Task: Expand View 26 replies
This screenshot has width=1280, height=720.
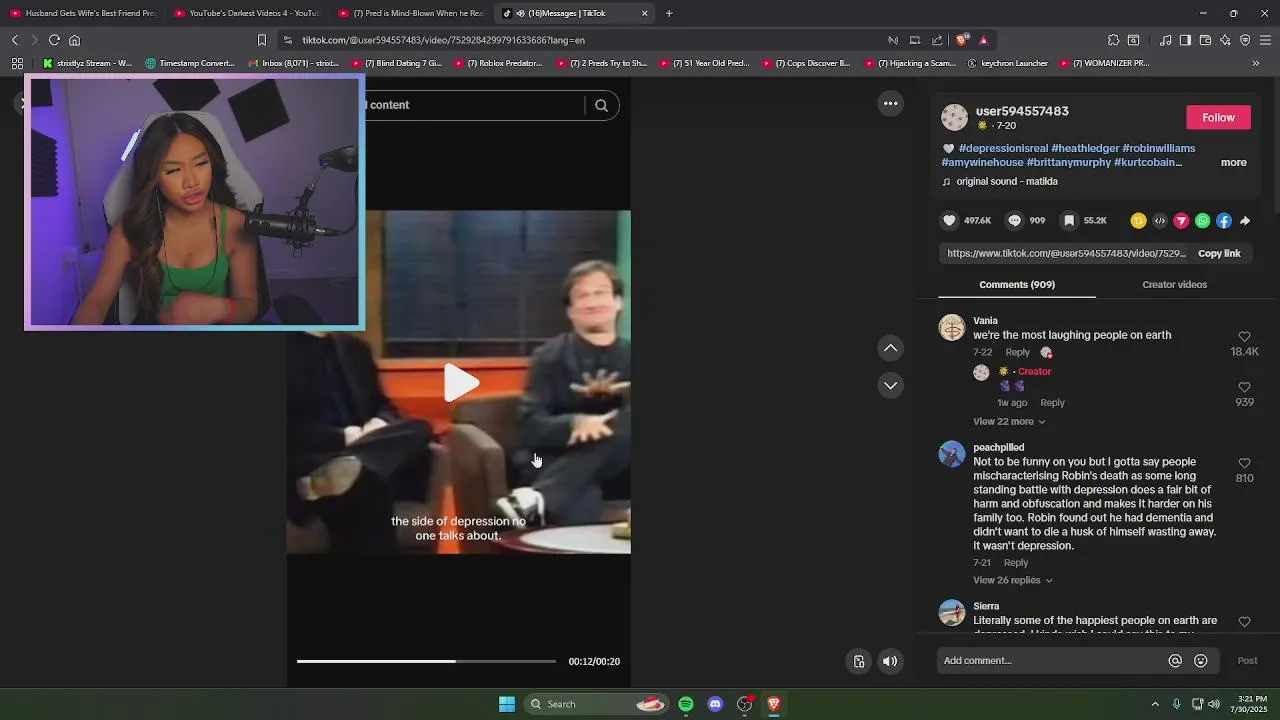Action: [1013, 580]
